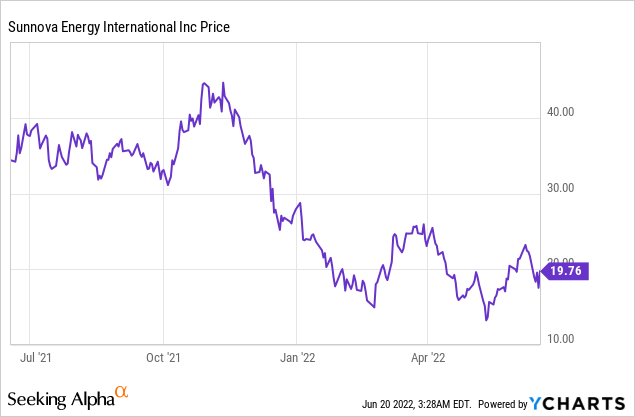The width and height of the screenshot is (635, 417).
Task: Click the Apr '22 axis label
Action: coord(426,355)
